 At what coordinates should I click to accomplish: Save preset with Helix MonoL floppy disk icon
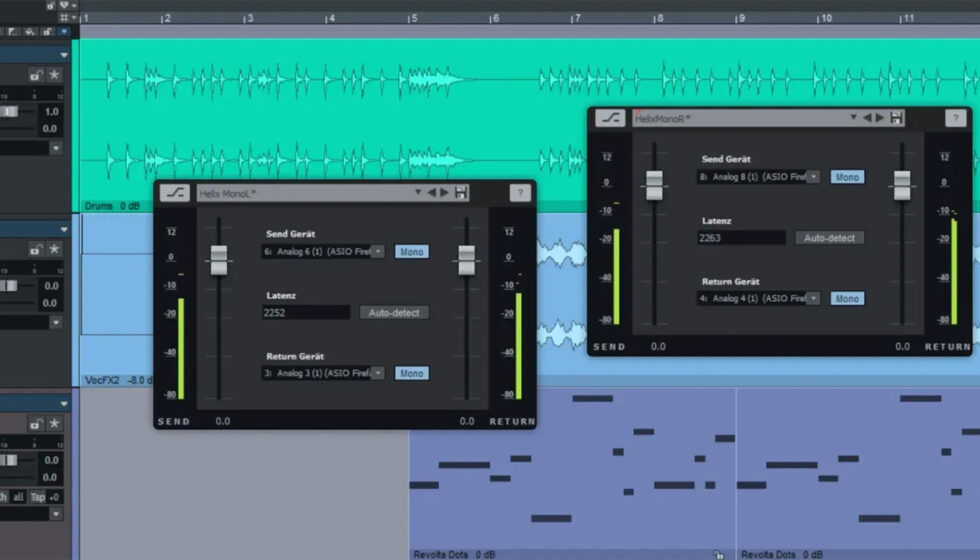(460, 193)
